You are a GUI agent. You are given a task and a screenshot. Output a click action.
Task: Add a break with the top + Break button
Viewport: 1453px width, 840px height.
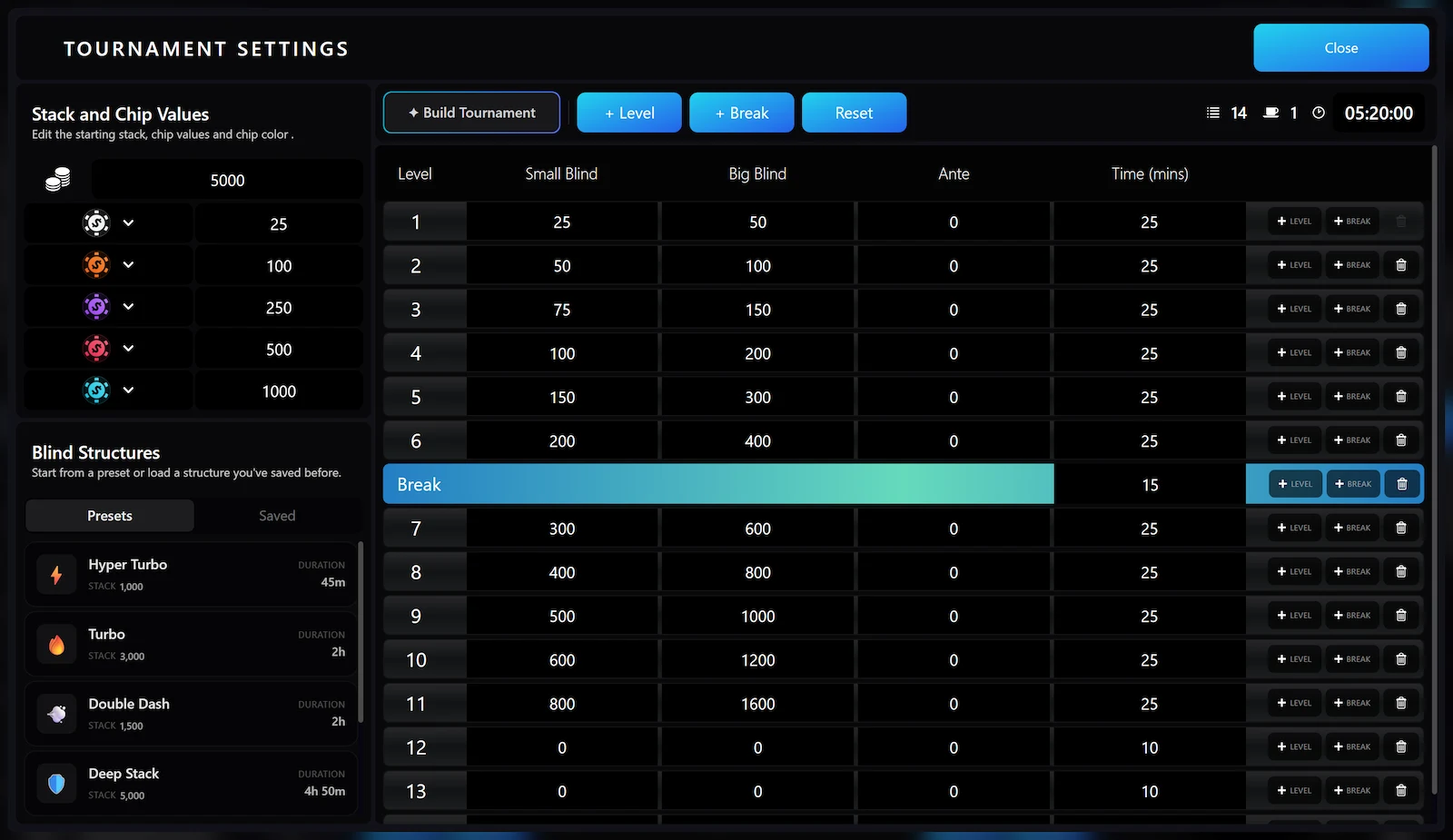point(742,113)
